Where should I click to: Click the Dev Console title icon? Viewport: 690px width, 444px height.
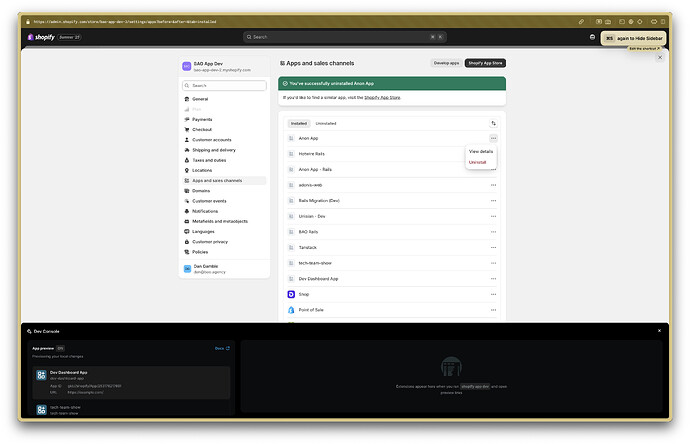coord(29,331)
